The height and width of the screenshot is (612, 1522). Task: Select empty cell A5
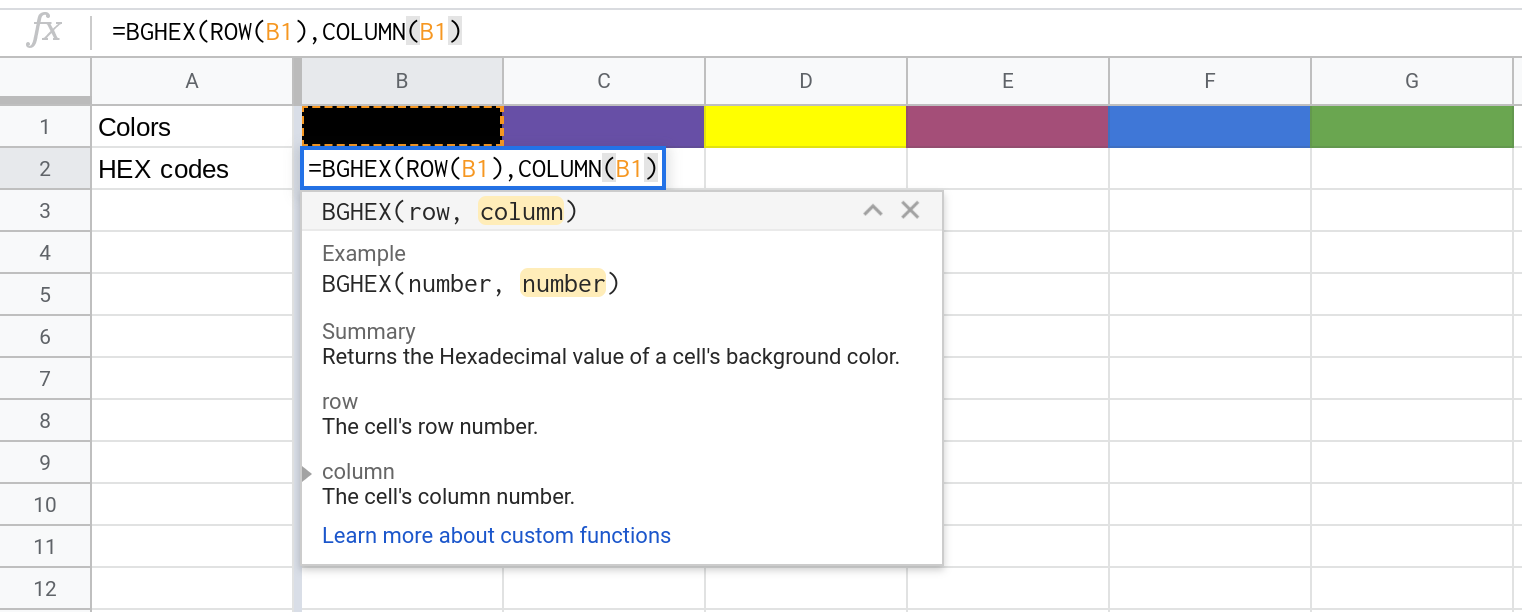[x=192, y=295]
